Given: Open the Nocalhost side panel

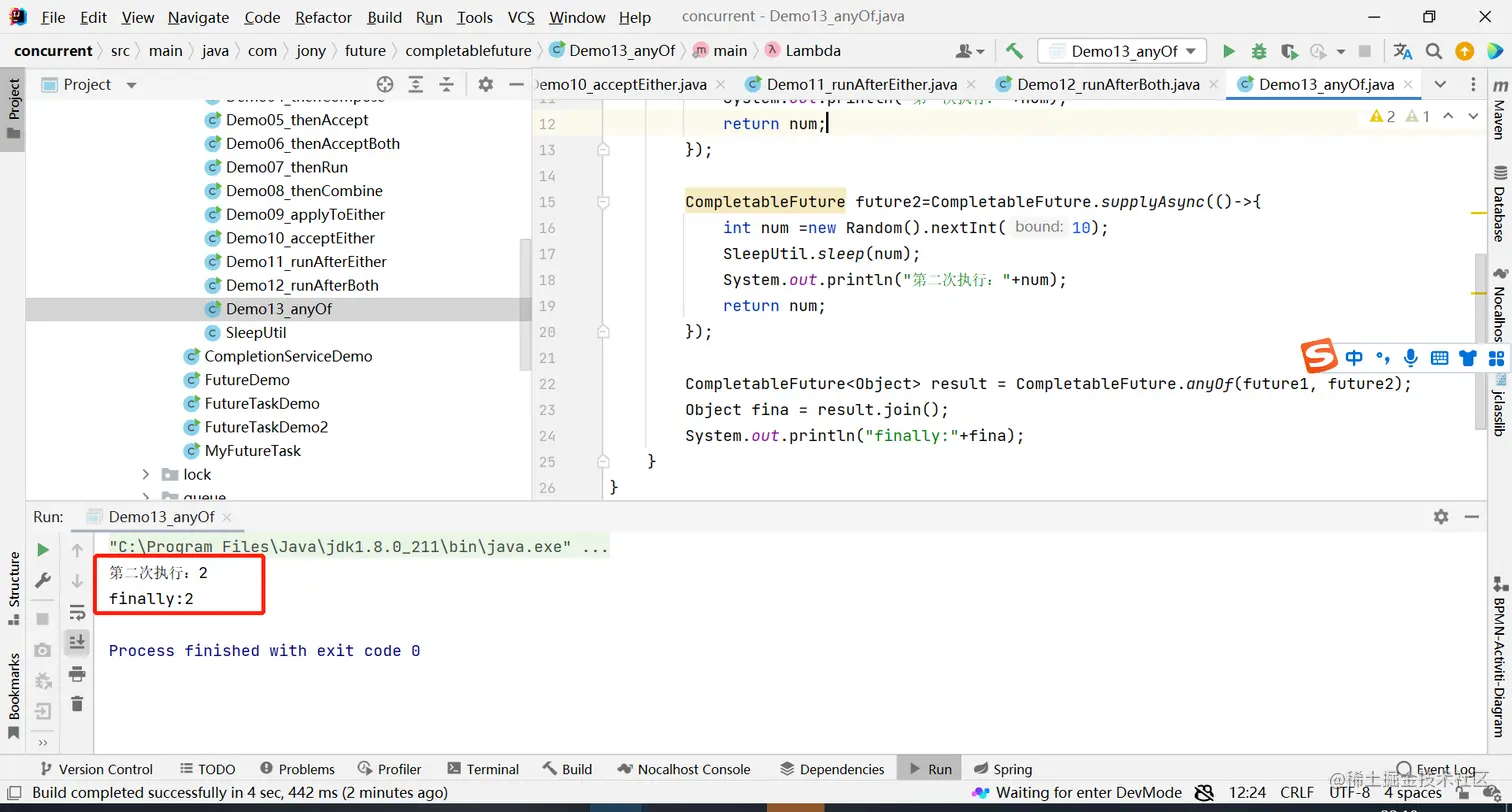Looking at the screenshot, I should 1499,304.
